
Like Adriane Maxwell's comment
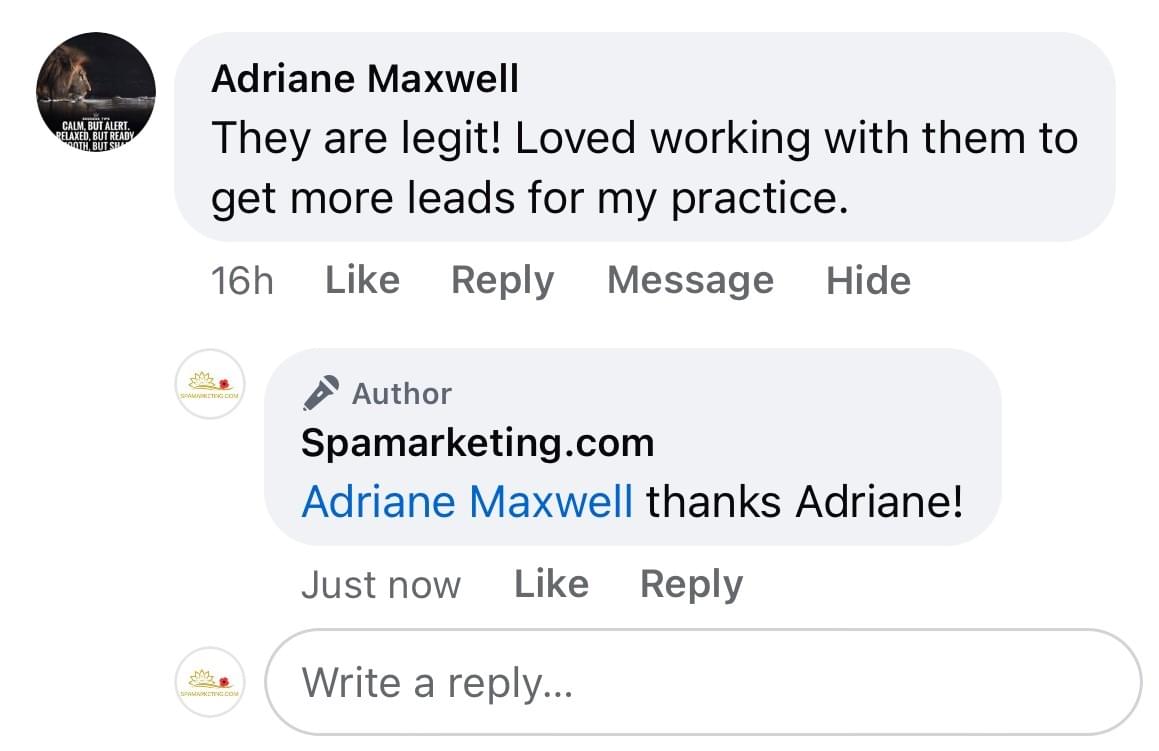tap(362, 280)
